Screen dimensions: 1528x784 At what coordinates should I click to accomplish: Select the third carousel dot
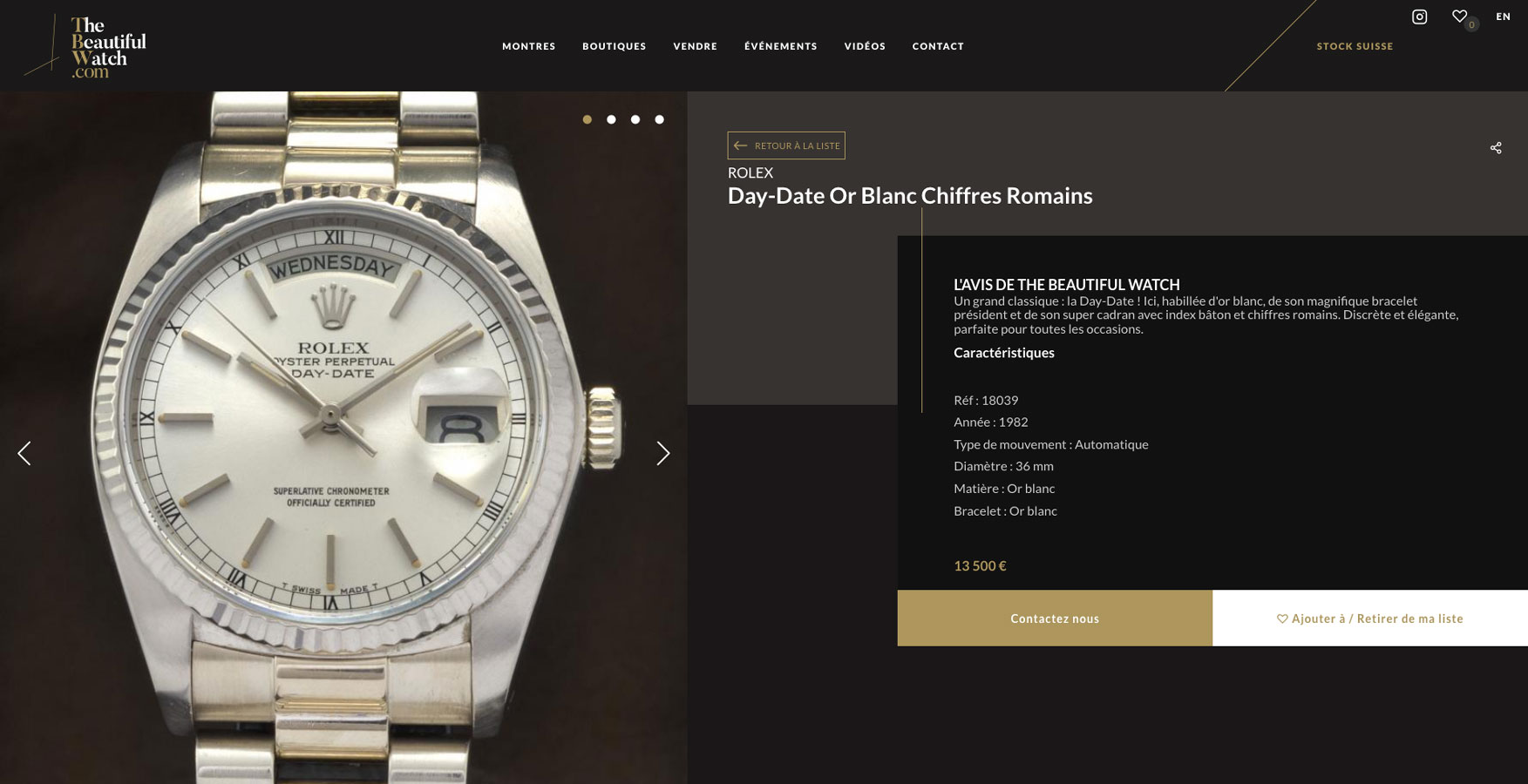tap(635, 119)
